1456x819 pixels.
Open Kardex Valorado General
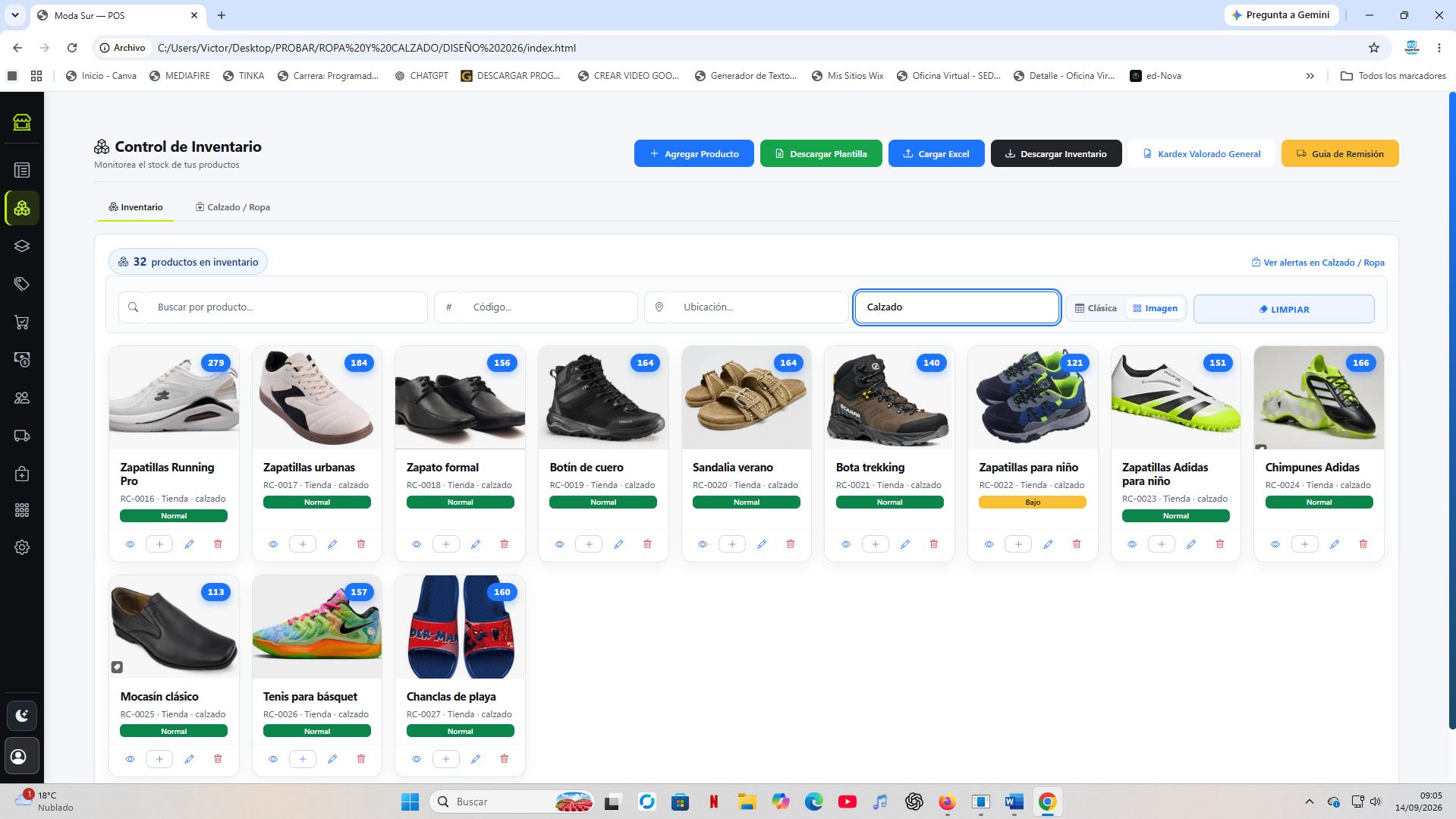[1202, 153]
